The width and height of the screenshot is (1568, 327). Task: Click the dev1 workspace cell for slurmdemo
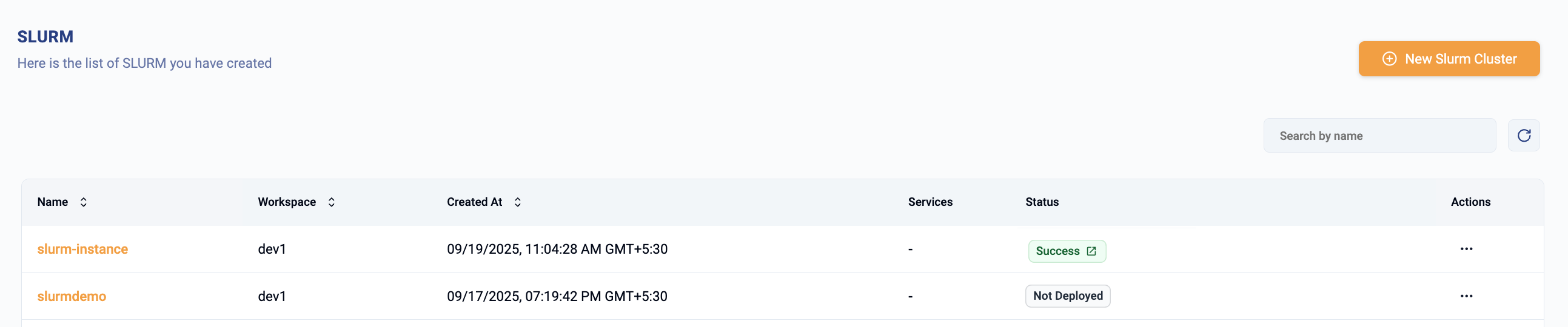click(x=272, y=296)
